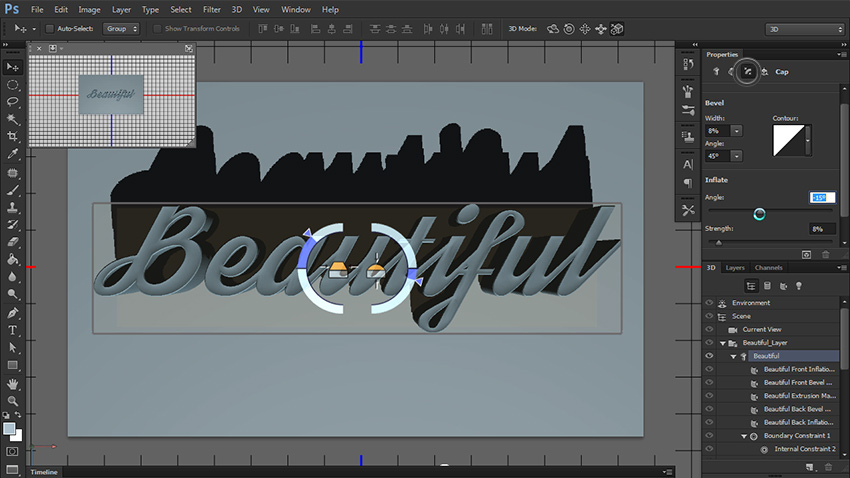Open the bevel Width value dropdown
The width and height of the screenshot is (850, 478).
pos(737,130)
